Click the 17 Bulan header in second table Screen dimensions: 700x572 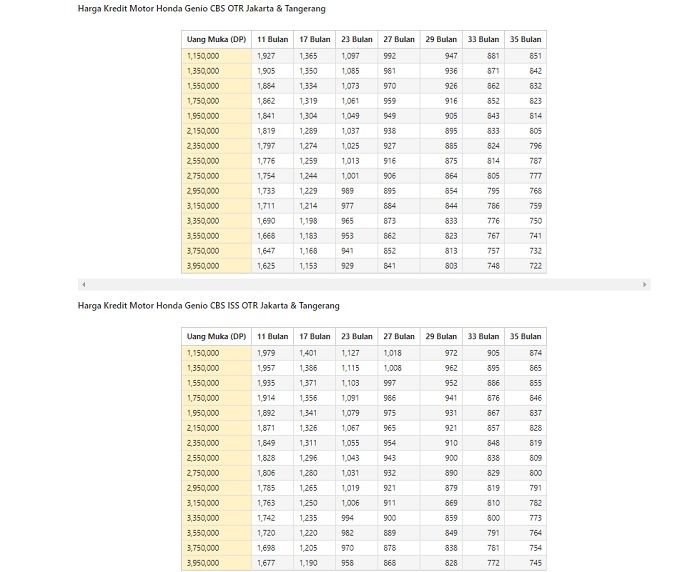pos(315,336)
